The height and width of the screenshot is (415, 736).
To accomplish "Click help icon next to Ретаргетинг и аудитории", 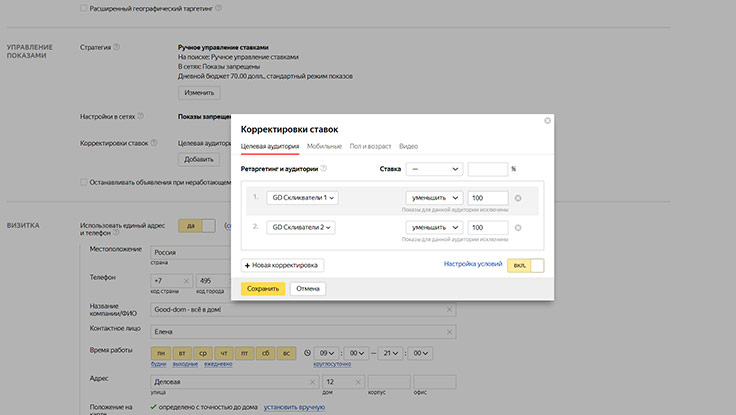I will [323, 169].
